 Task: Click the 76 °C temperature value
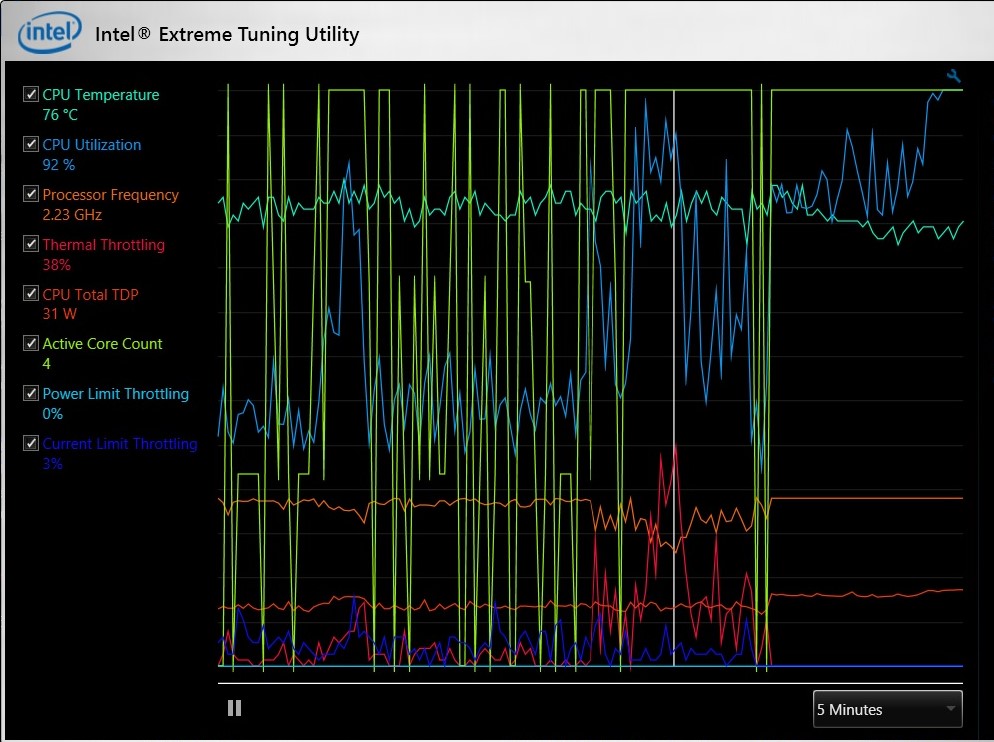60,115
